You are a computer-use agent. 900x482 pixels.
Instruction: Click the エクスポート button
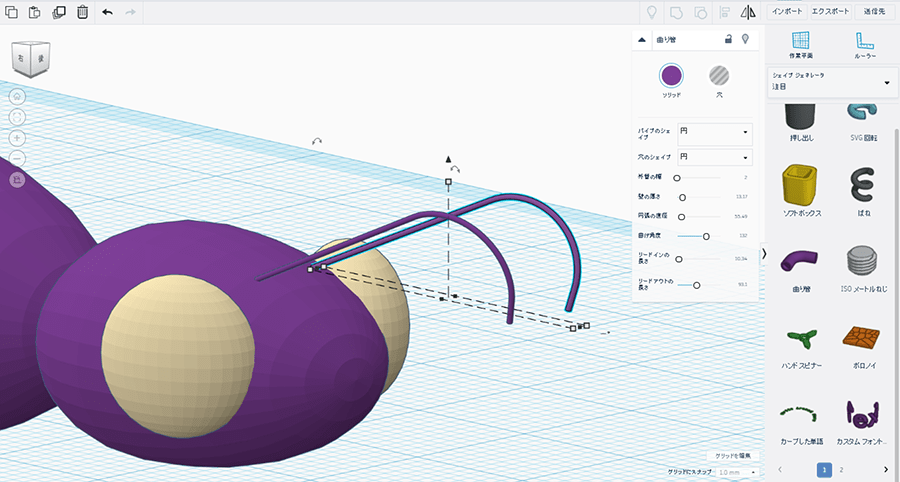[x=830, y=12]
